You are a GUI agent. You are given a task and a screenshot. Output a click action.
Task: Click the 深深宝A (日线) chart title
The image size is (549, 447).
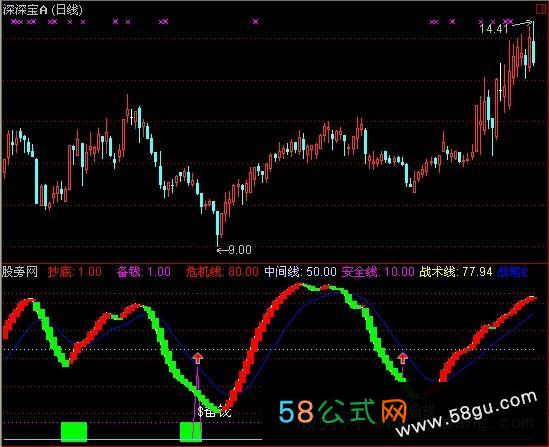[x=42, y=10]
